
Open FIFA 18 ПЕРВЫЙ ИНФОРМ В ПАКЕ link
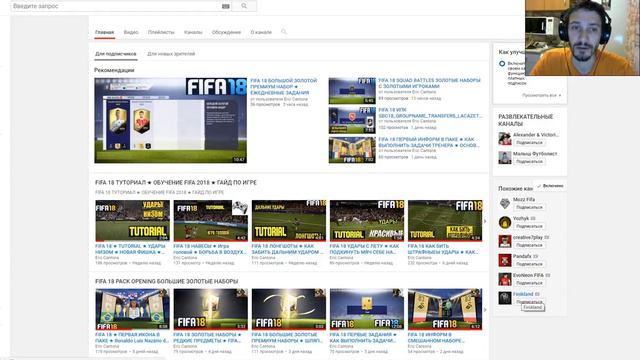tap(429, 142)
